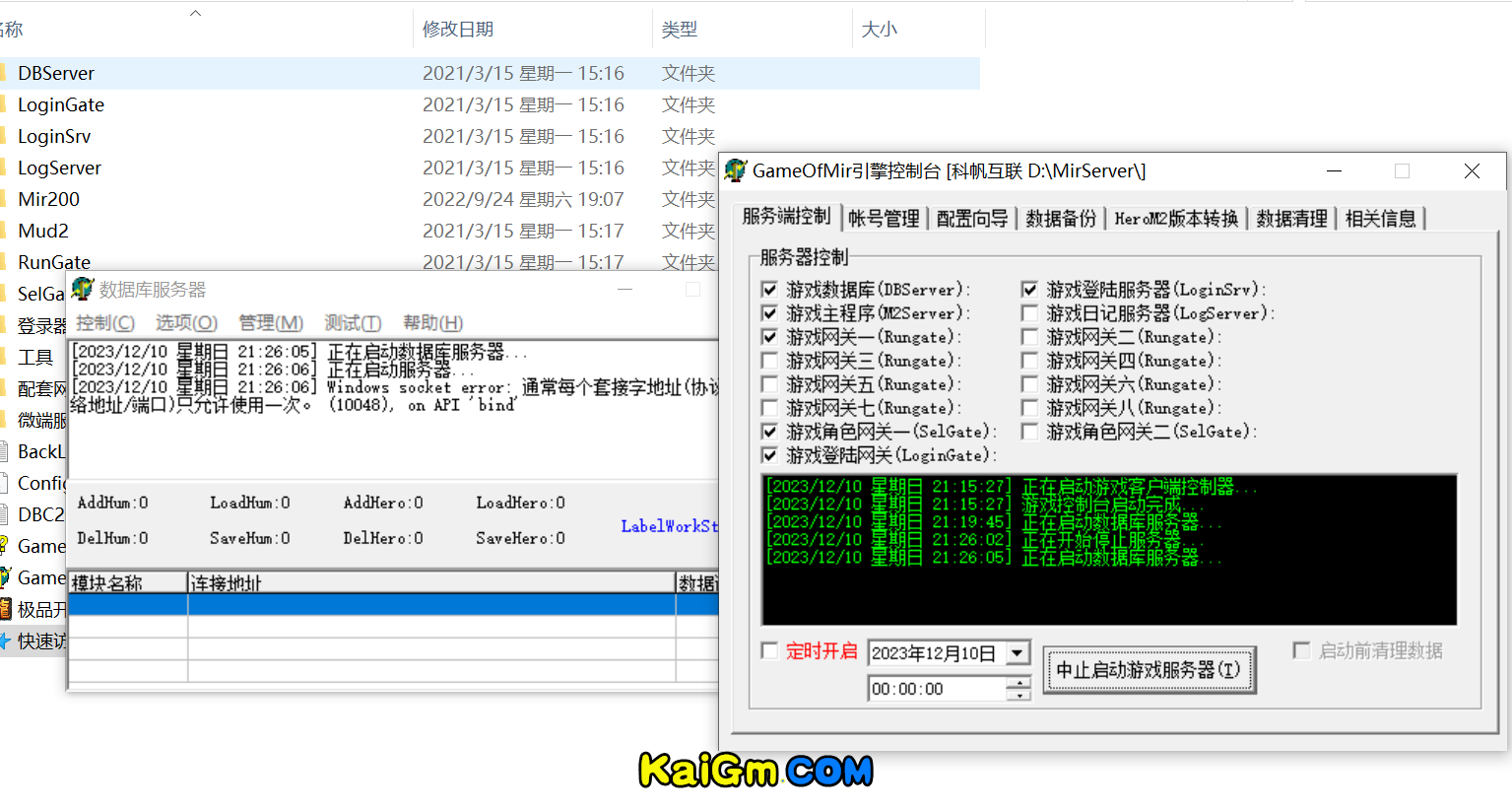Enable game gateway five Rungate checkbox

(x=769, y=384)
